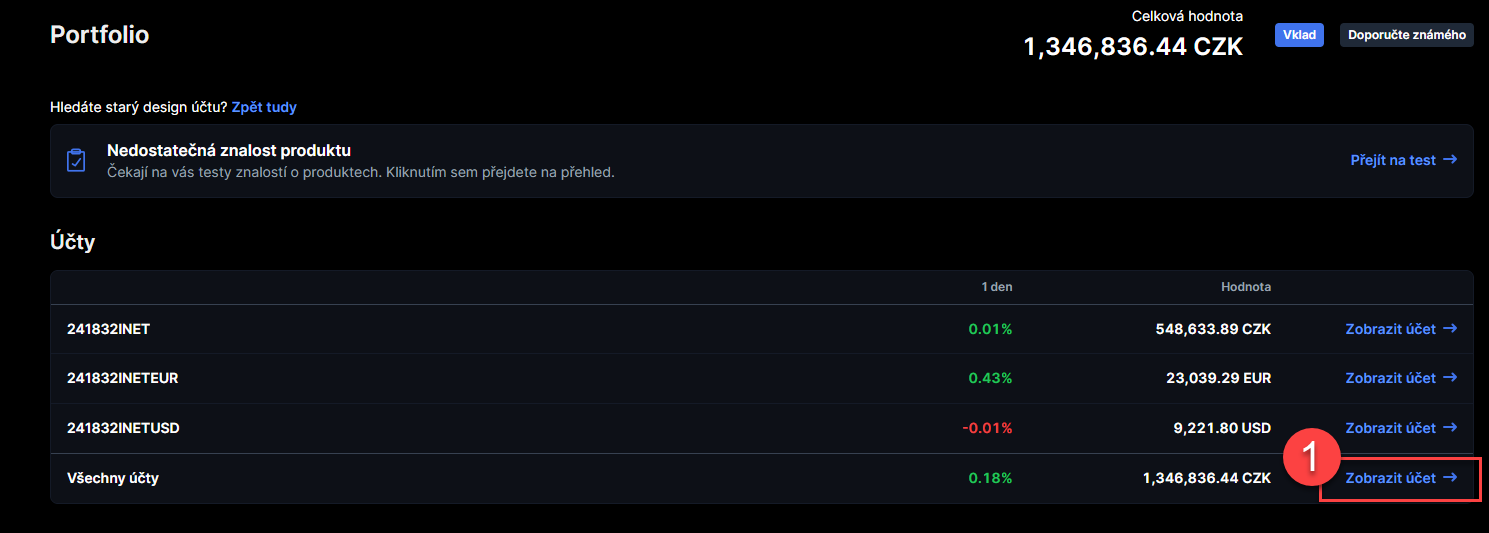The image size is (1489, 533).
Task: Click the Doporučte známého button
Action: coord(1406,35)
